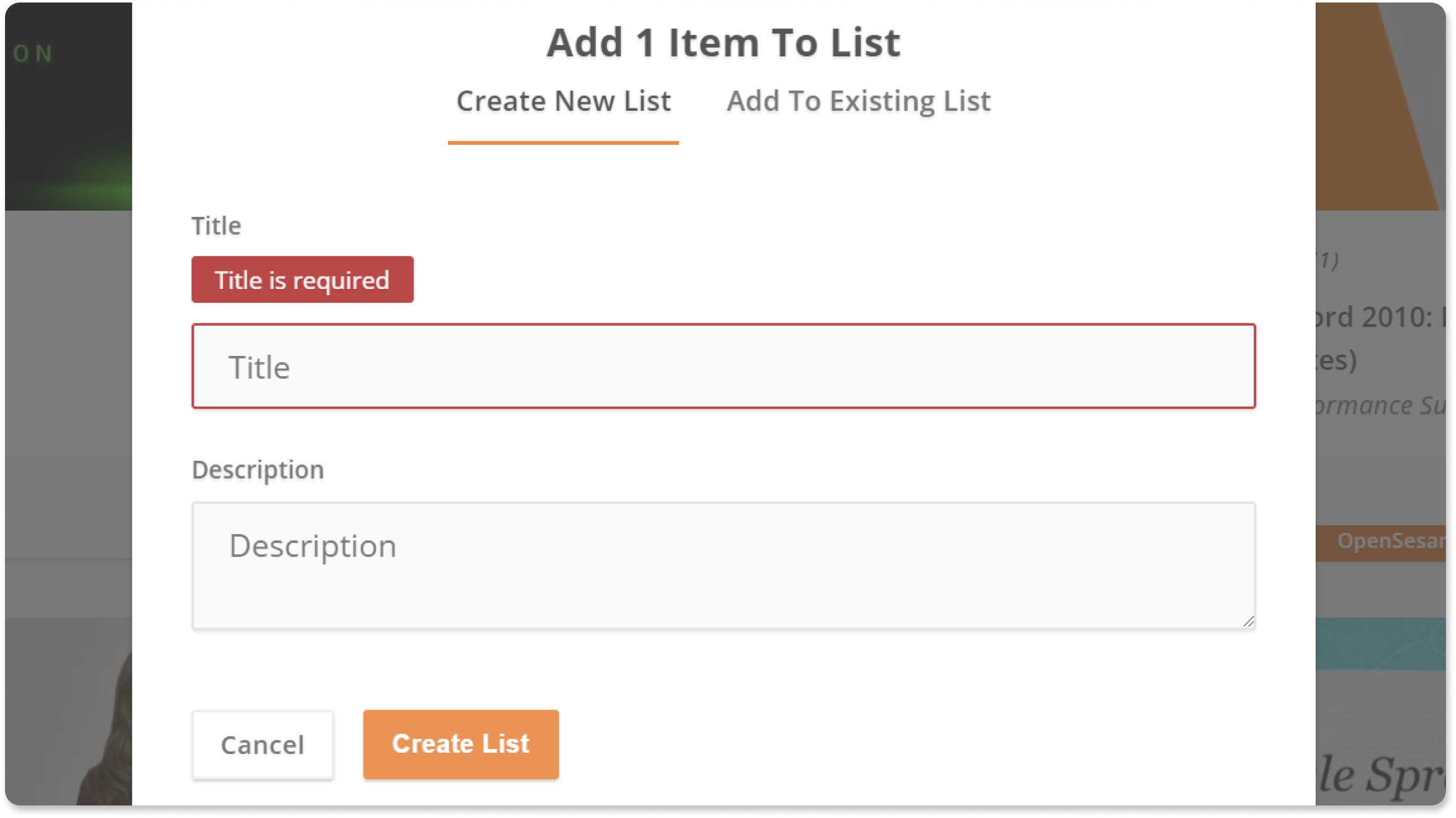Image resolution: width=1456 pixels, height=818 pixels.
Task: Click the Title field label
Action: click(216, 226)
